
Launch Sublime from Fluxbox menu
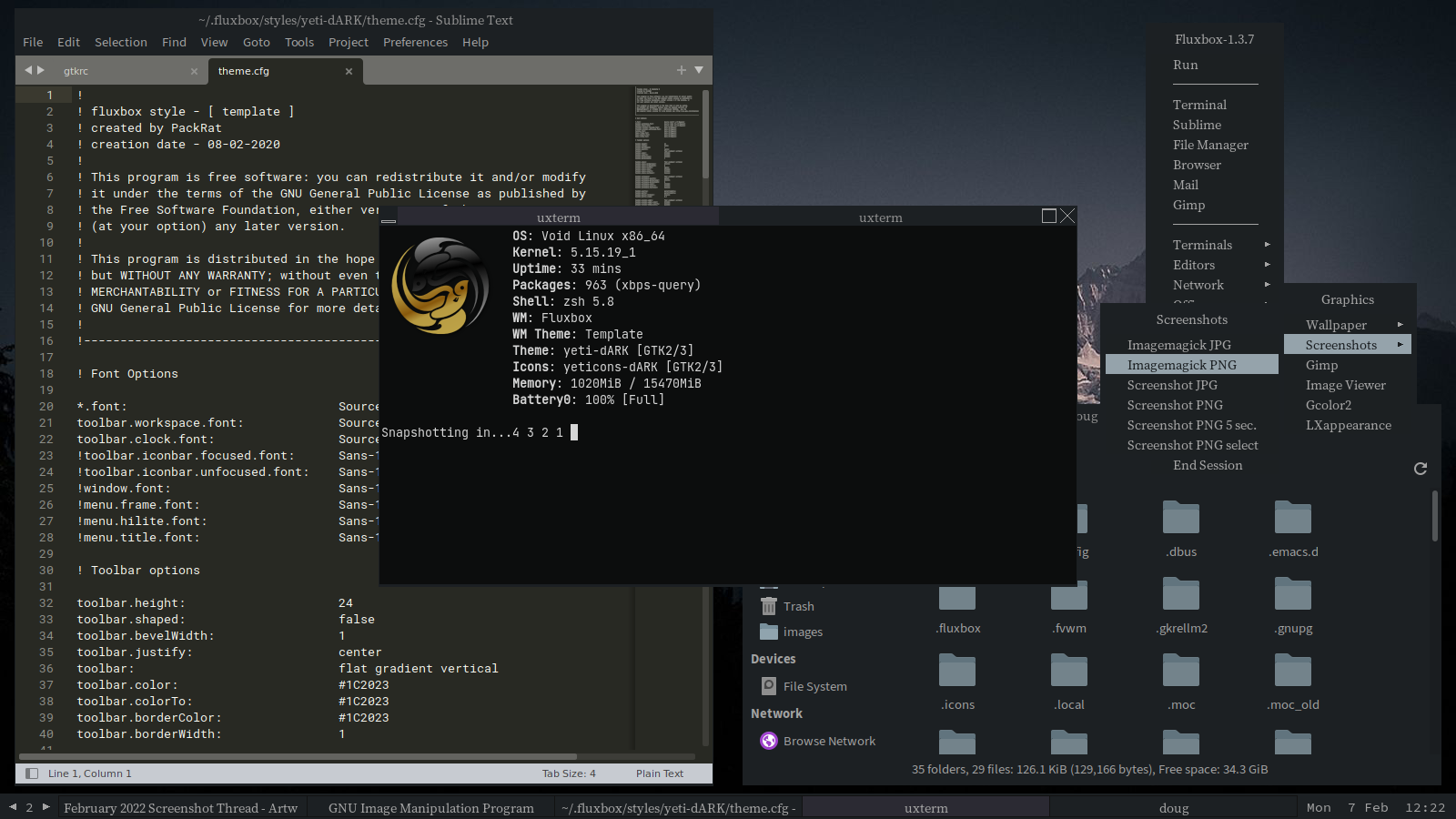tap(1197, 125)
